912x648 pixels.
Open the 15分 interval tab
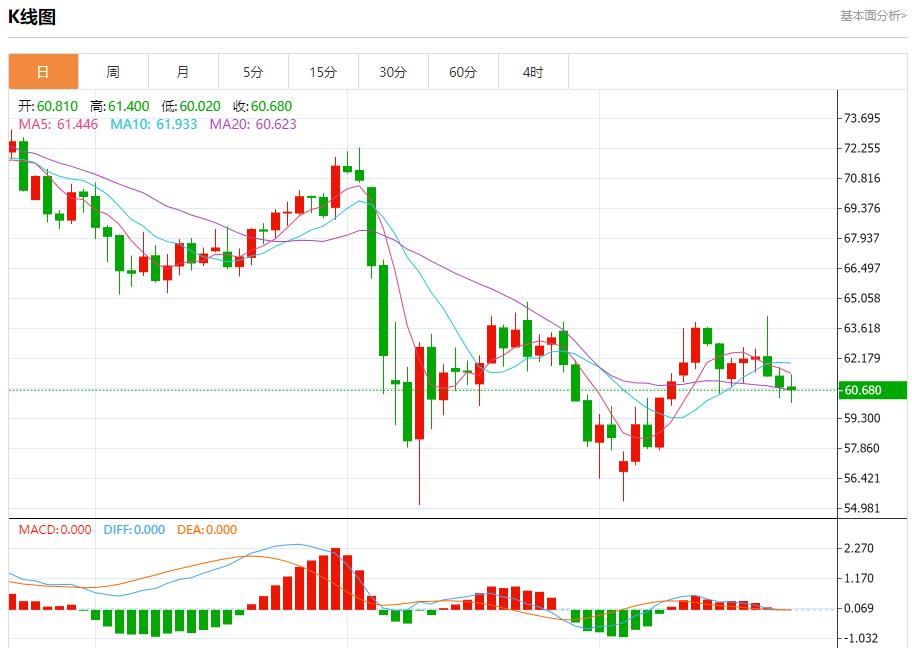click(323, 72)
